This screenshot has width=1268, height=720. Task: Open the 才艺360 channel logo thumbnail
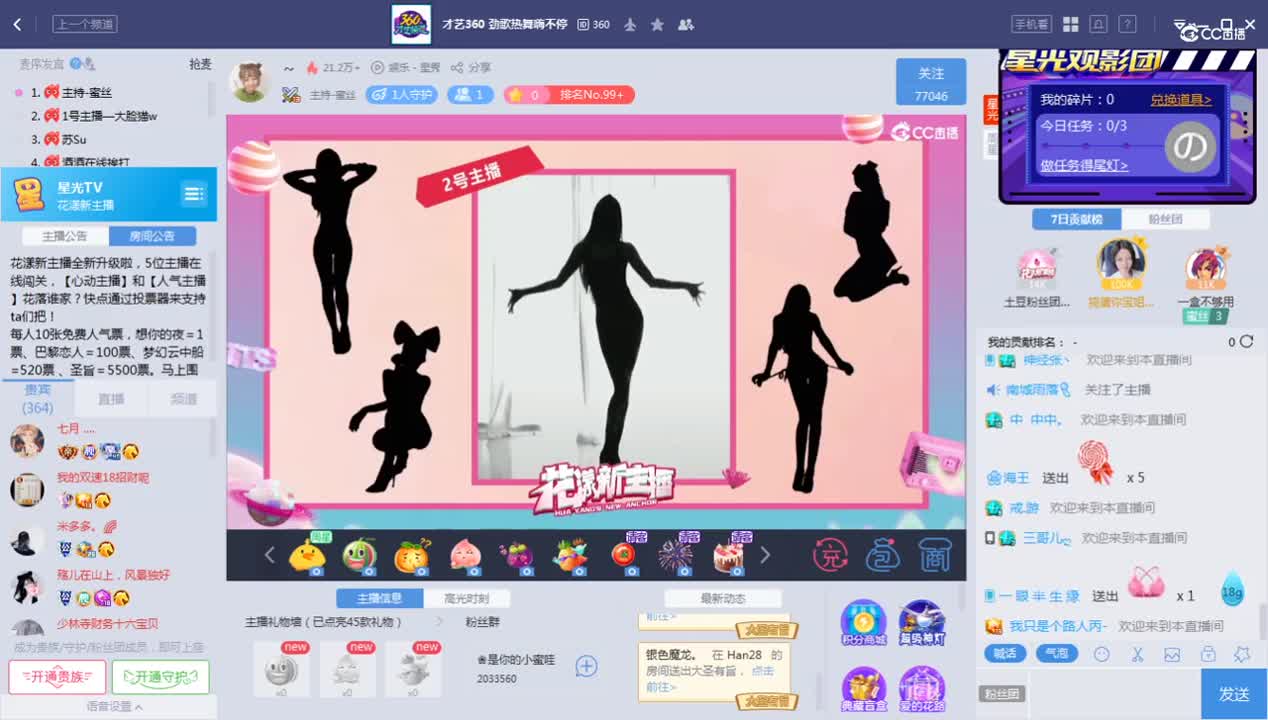coord(411,24)
